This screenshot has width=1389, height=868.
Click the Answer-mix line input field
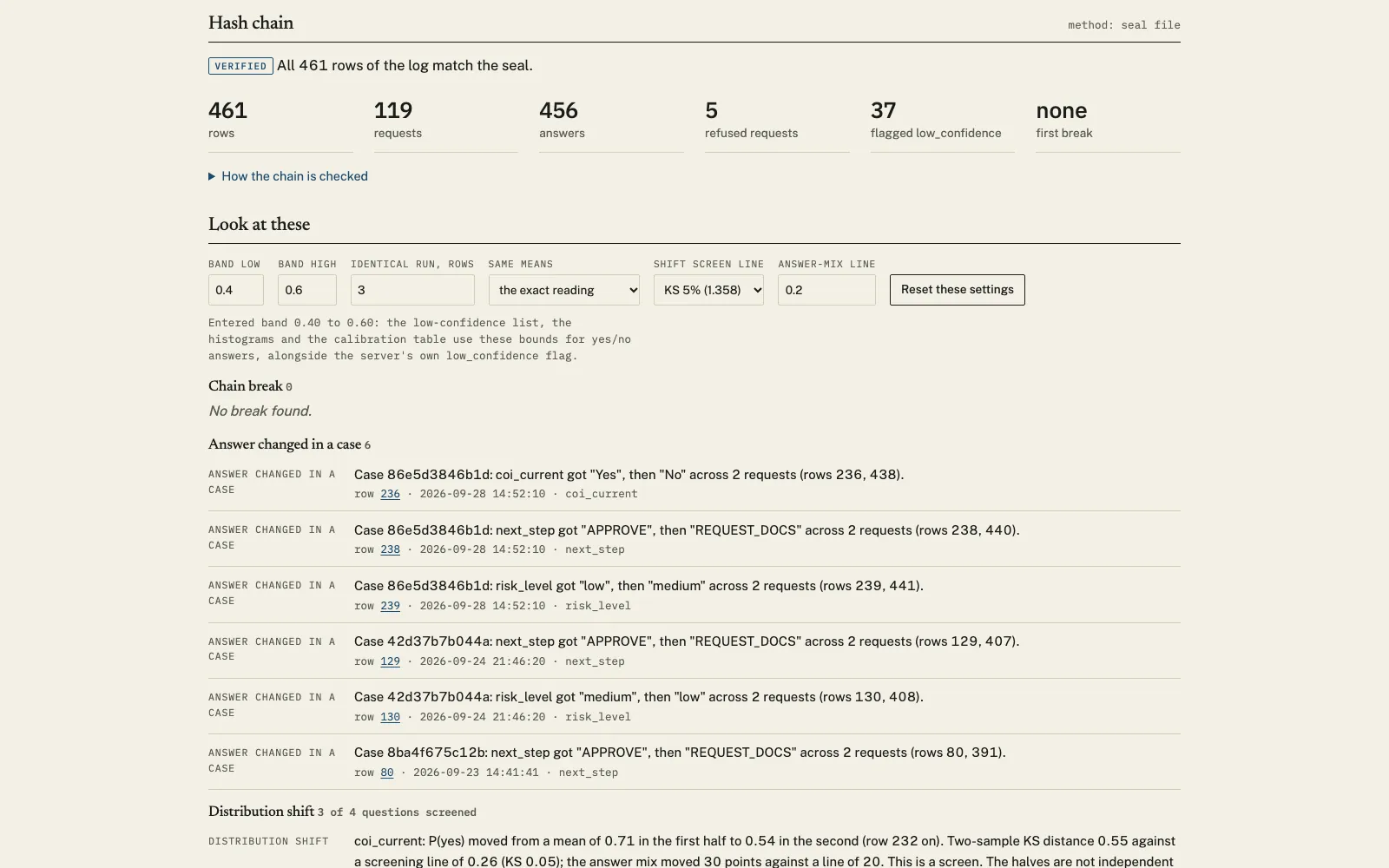point(826,290)
